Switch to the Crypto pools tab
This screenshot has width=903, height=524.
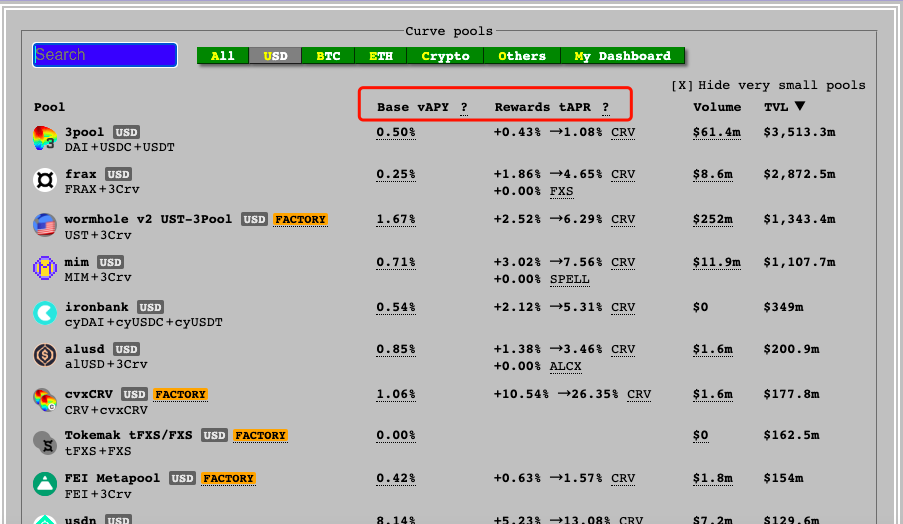click(x=445, y=56)
